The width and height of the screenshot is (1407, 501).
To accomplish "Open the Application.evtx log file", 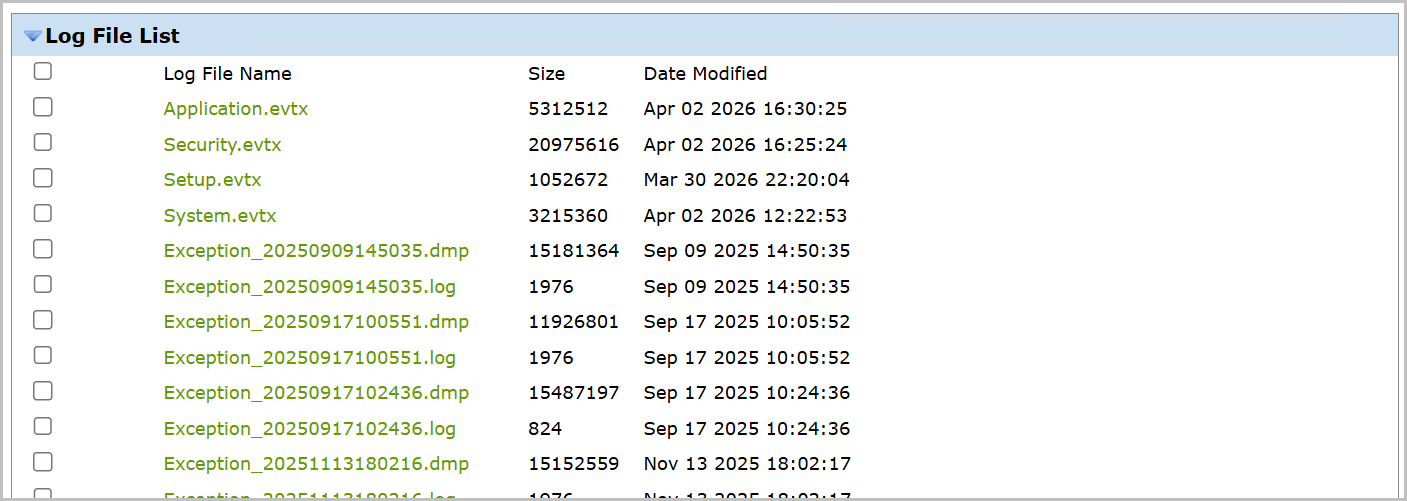I will tap(236, 109).
